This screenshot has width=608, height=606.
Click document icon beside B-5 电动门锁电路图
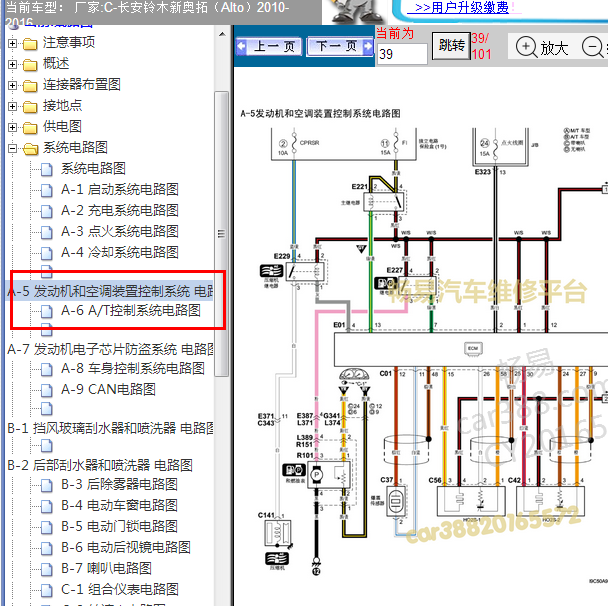coord(47,527)
